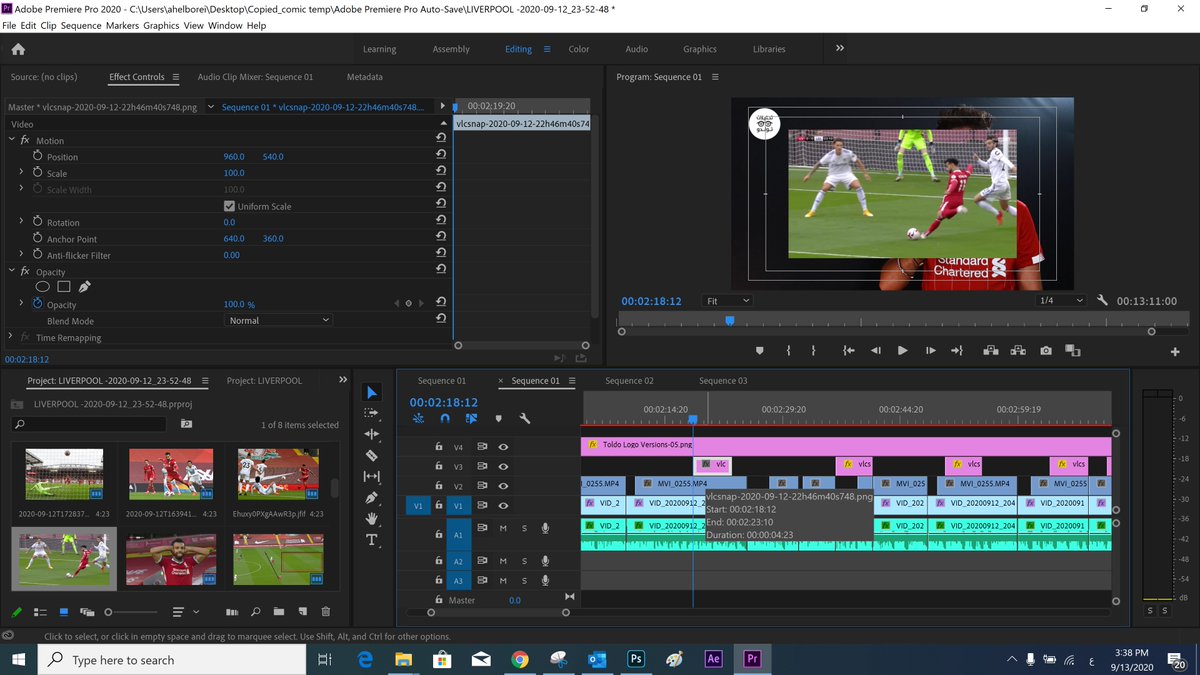Toggle Linked Selection in timeline
The image size is (1200, 675).
(x=471, y=419)
